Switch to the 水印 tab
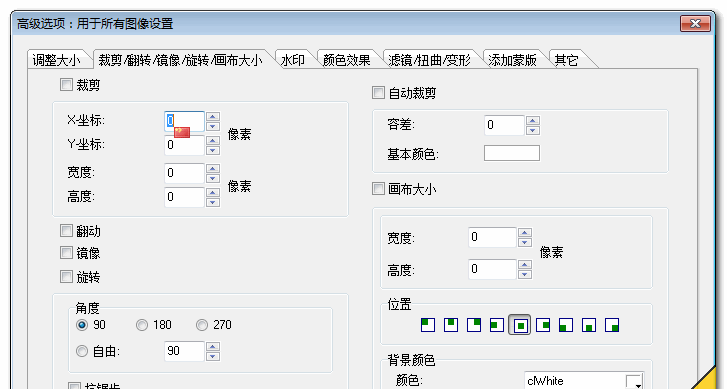727x389 pixels. click(x=293, y=60)
